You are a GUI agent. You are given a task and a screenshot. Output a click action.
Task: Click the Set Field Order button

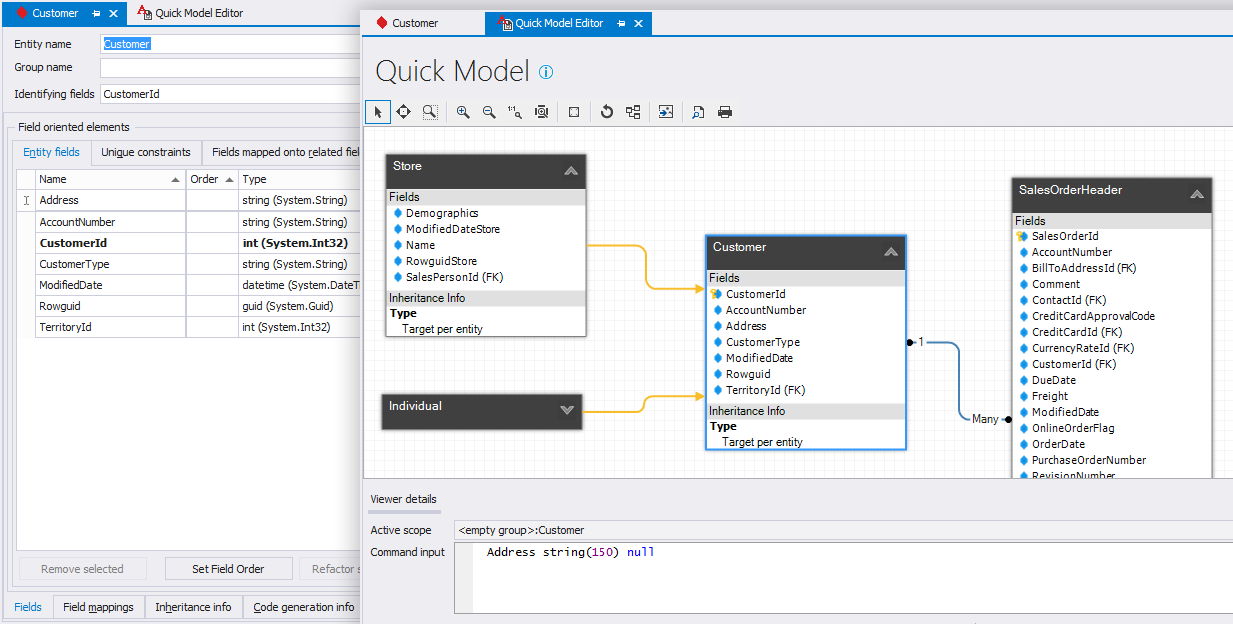click(x=228, y=569)
